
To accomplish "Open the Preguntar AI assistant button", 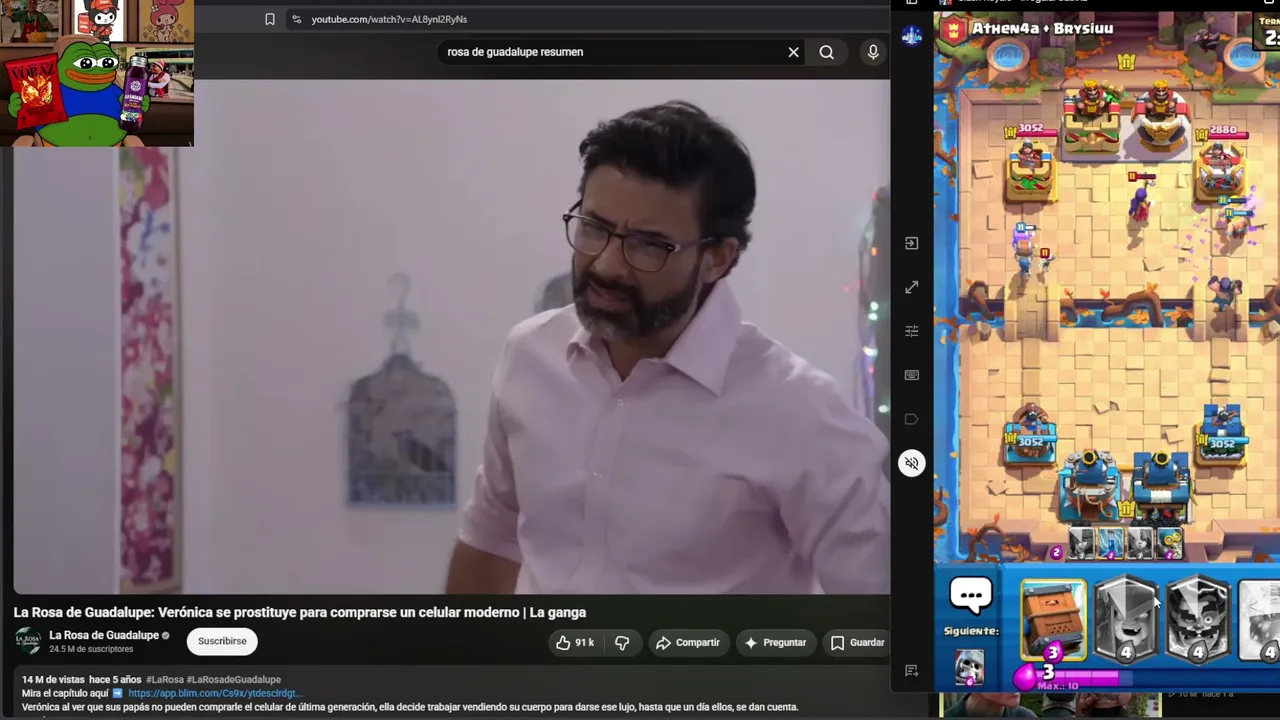I will [775, 642].
